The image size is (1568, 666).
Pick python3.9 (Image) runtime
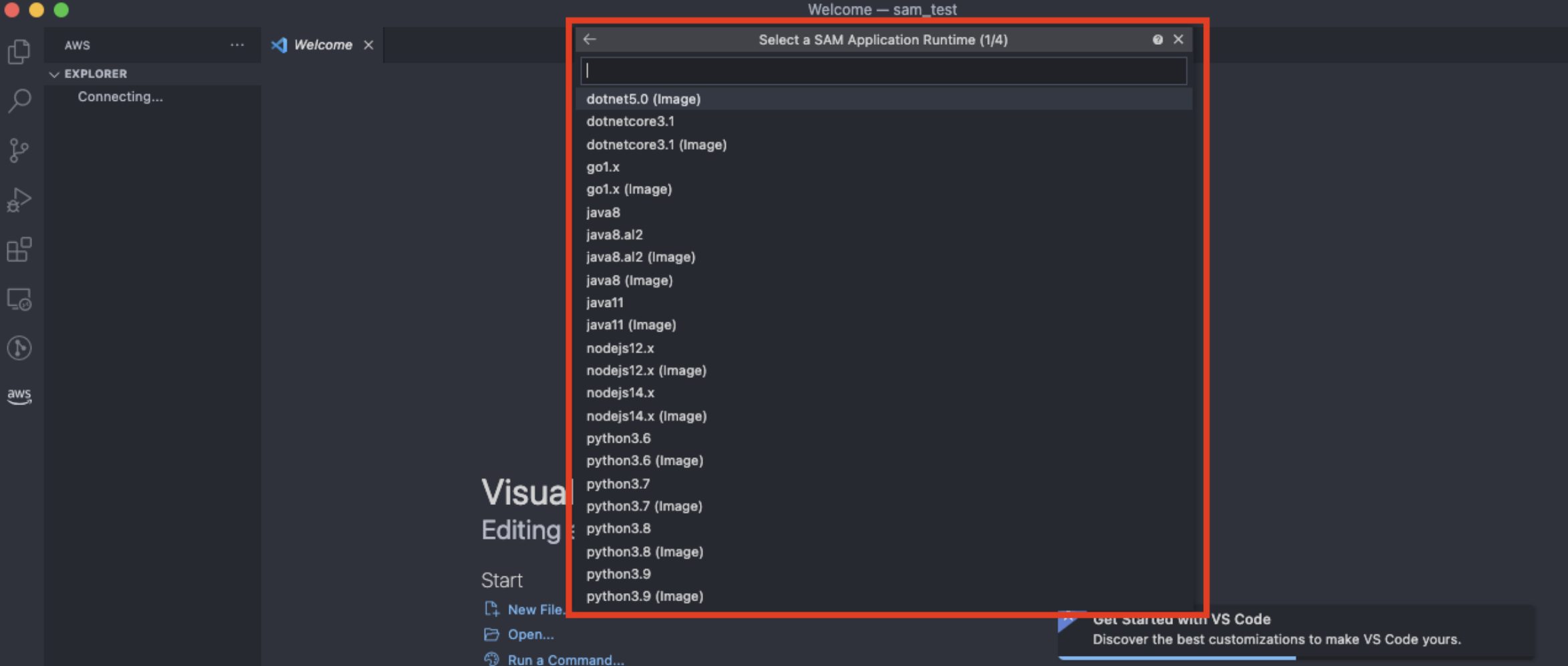tap(884, 596)
